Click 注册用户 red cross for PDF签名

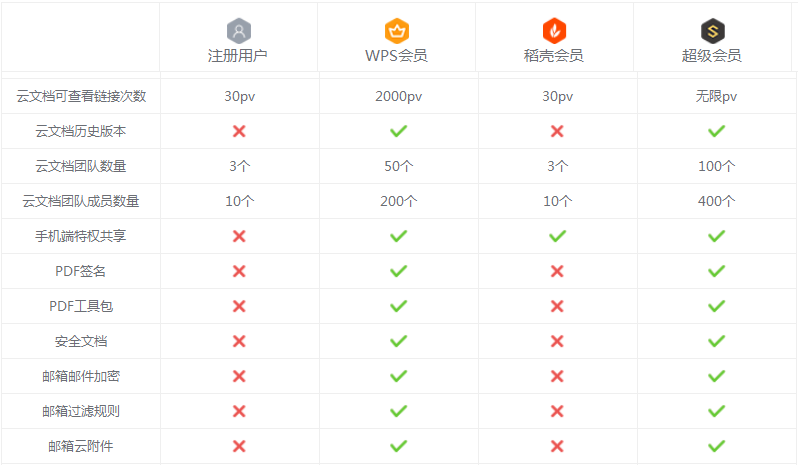(x=239, y=271)
